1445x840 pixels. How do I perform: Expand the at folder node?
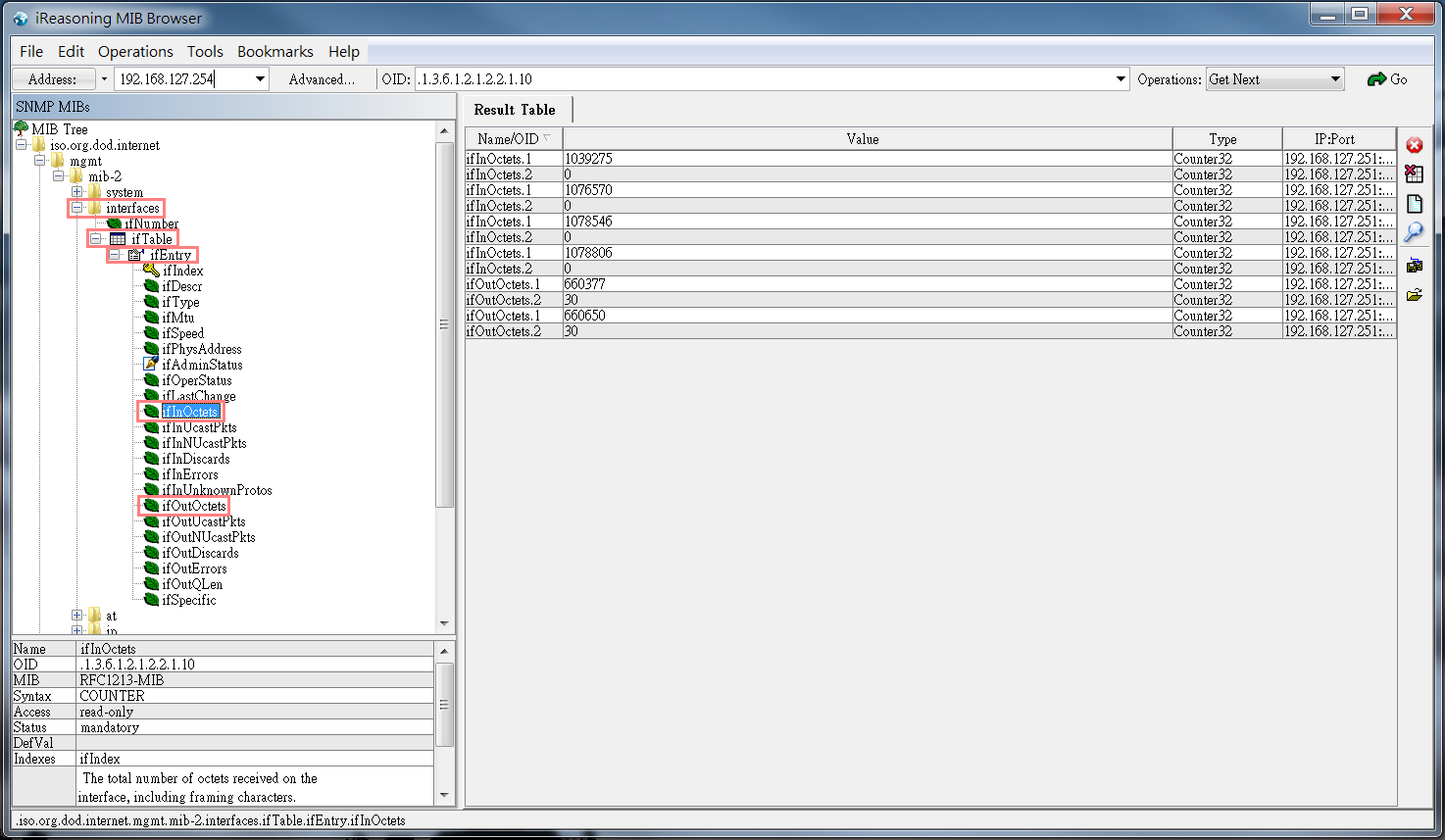coord(77,616)
